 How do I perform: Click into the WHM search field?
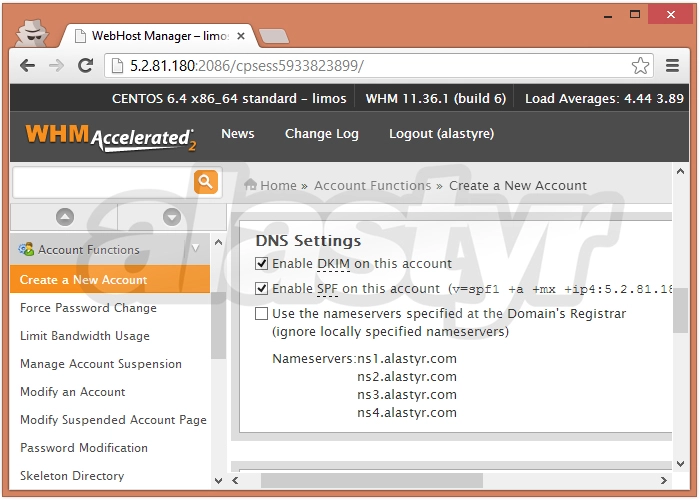(x=102, y=181)
